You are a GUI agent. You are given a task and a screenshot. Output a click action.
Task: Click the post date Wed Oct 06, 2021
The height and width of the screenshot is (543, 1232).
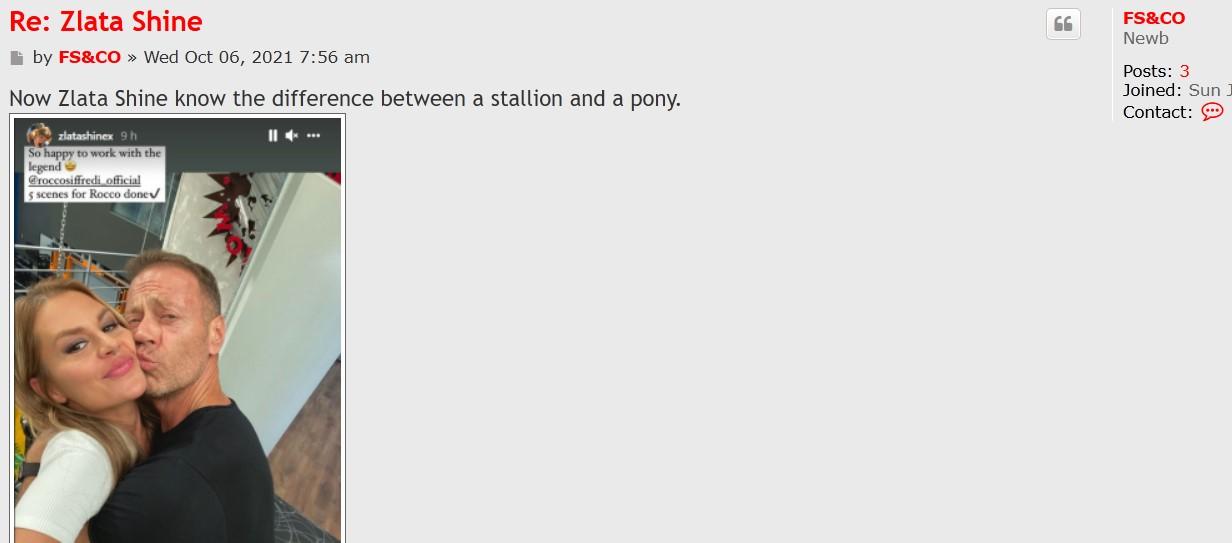pyautogui.click(x=256, y=57)
